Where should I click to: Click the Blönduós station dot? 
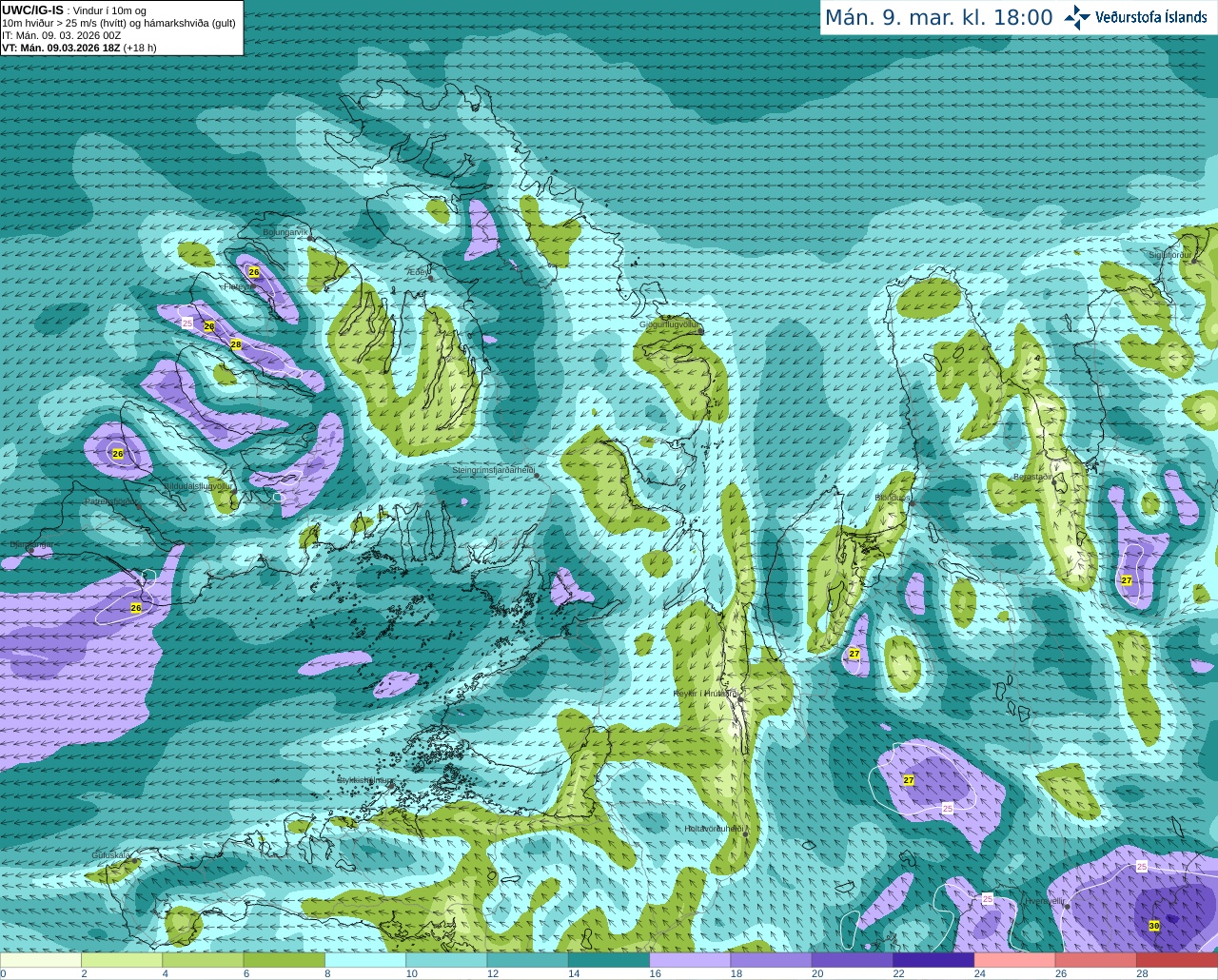point(912,505)
